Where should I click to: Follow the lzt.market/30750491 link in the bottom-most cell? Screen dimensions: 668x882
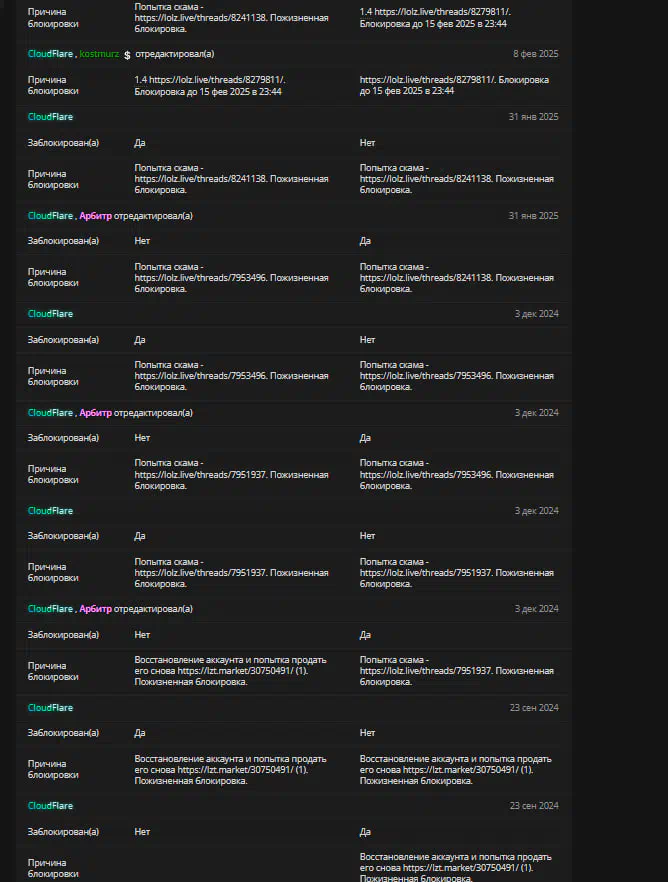pos(460,868)
